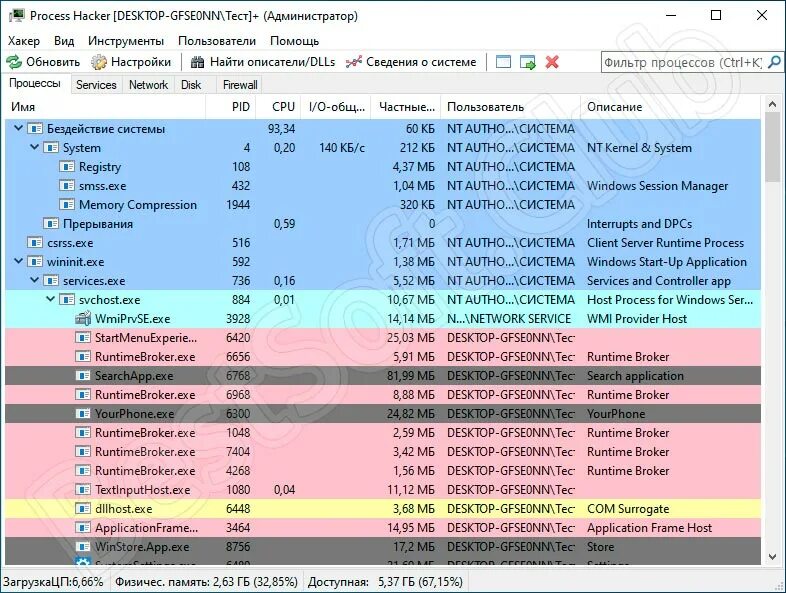Image resolution: width=786 pixels, height=593 pixels.
Task: Click the Process Hacker title bar icon
Action: point(17,16)
